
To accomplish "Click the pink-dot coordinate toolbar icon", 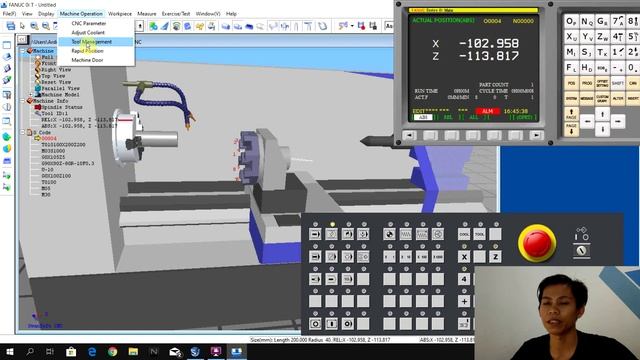I will (x=361, y=26).
